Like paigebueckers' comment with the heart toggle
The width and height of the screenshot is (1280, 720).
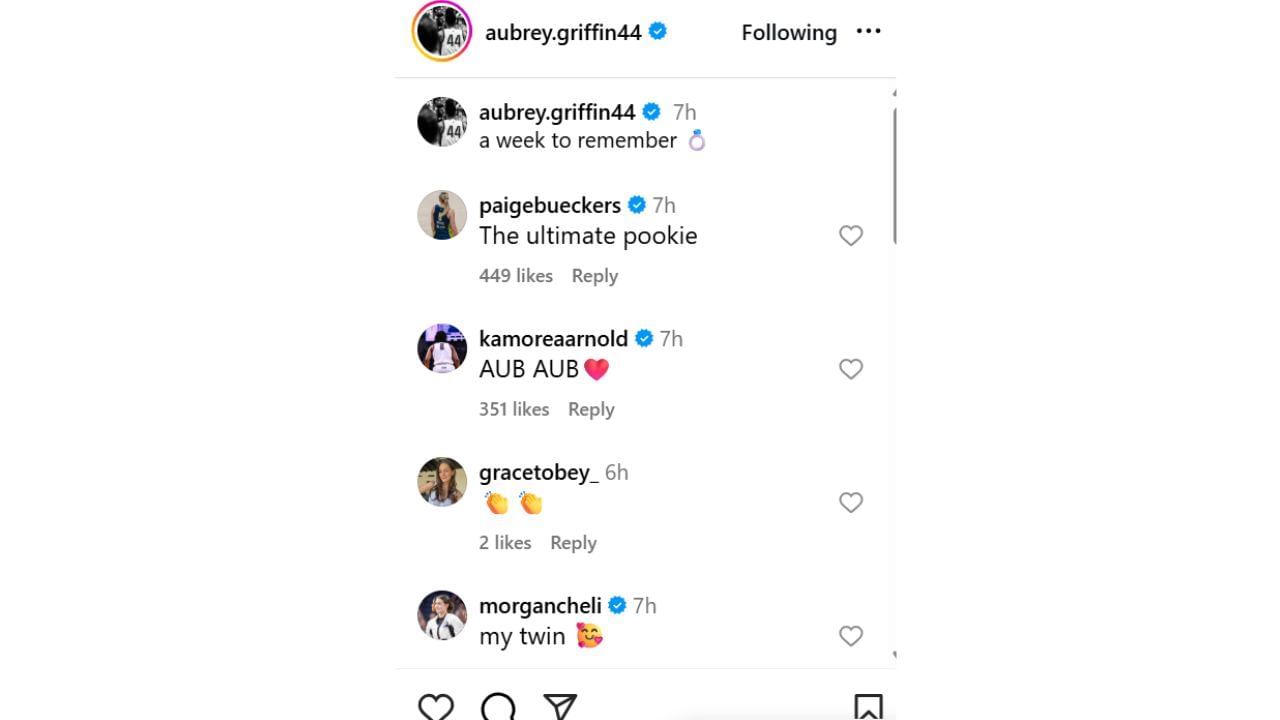pyautogui.click(x=851, y=236)
